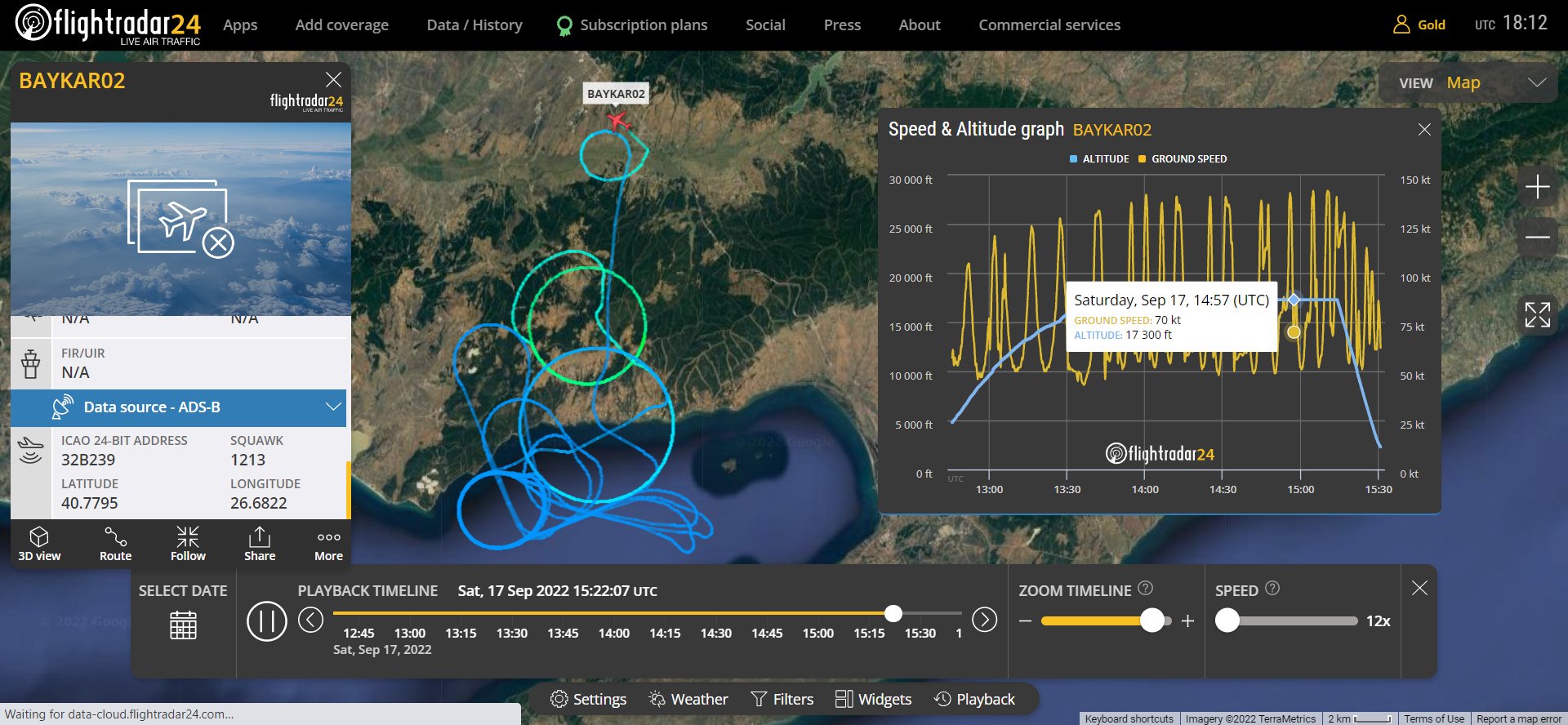Screen dimensions: 1568x725
Task: Close the Speed & Altitude graph
Action: tap(1424, 129)
